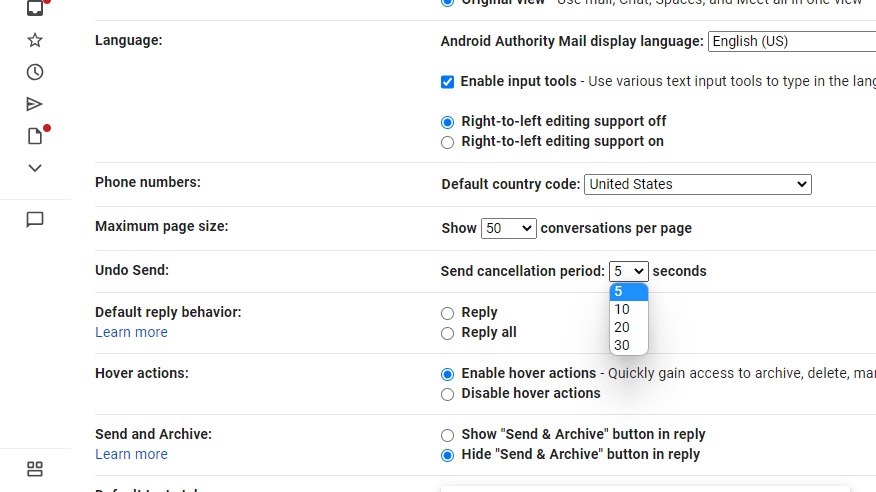Click Learn more under Default reply behavior

(x=131, y=332)
